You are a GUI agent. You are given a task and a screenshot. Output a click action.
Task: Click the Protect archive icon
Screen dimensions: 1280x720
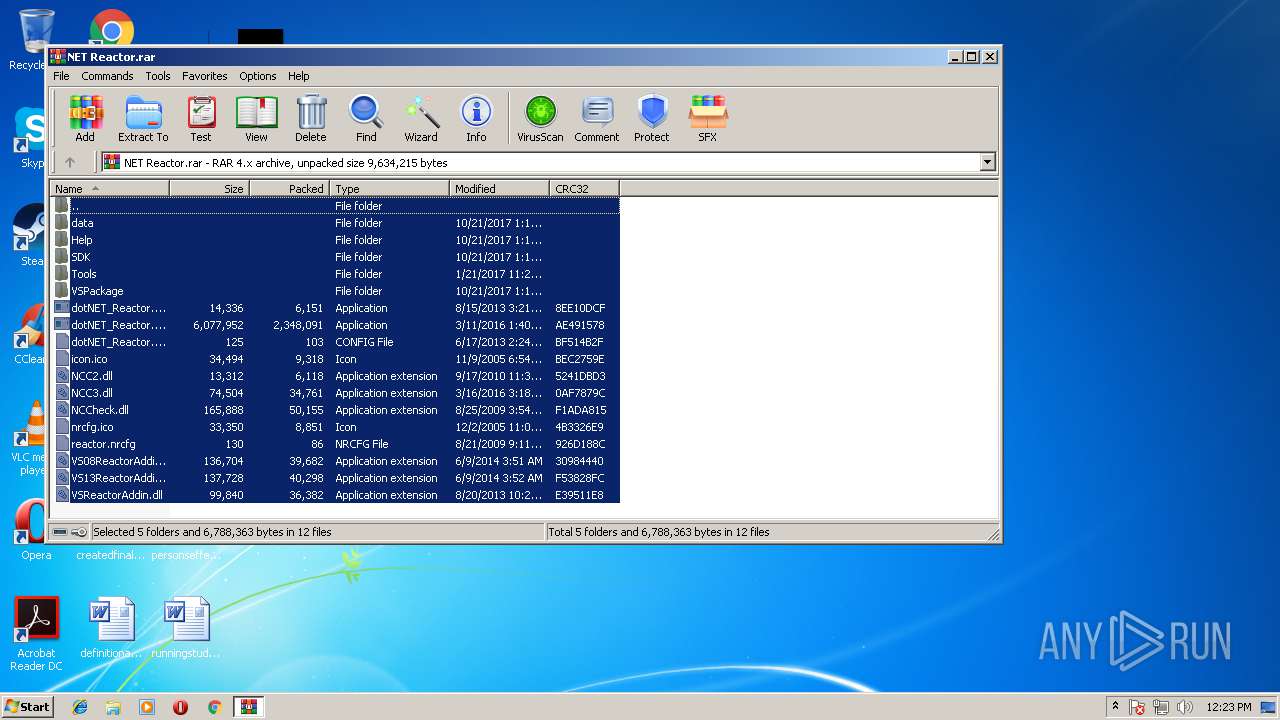(652, 119)
